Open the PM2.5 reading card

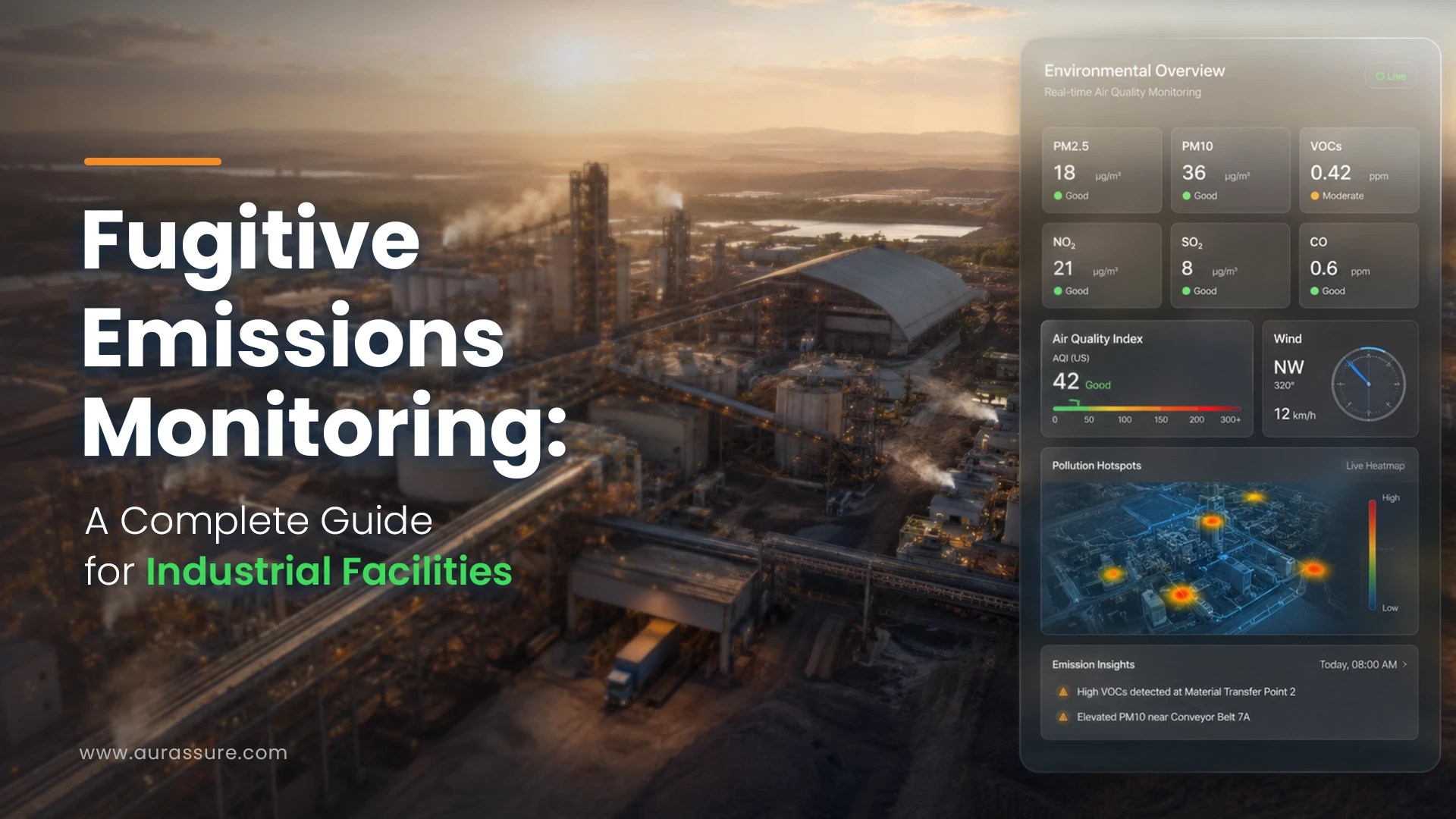click(x=1102, y=171)
